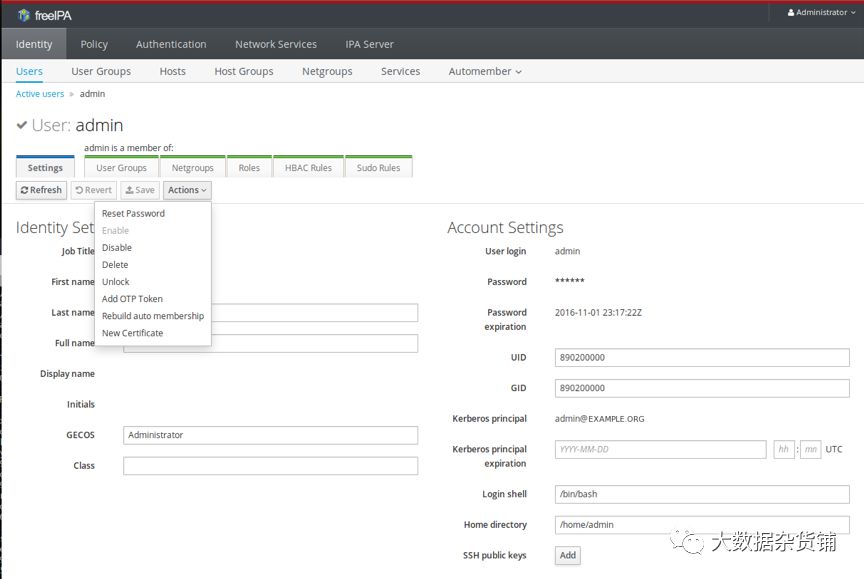Viewport: 864px width, 579px height.
Task: Open the HBAC Rules tab
Action: point(308,168)
